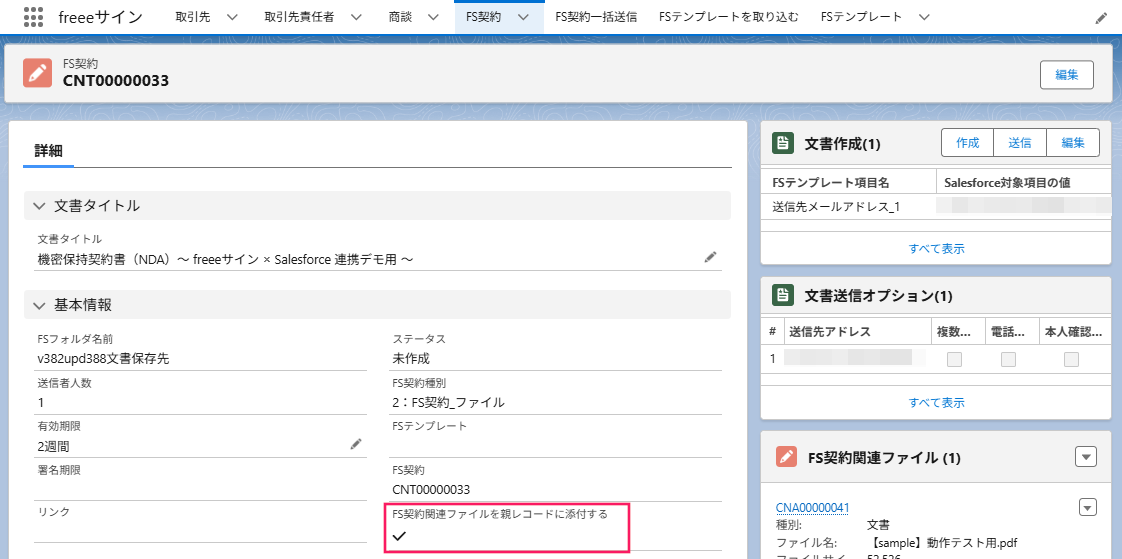The width and height of the screenshot is (1122, 559).
Task: Click the 【sample】動作テスト用.pdf file name
Action: 941,543
